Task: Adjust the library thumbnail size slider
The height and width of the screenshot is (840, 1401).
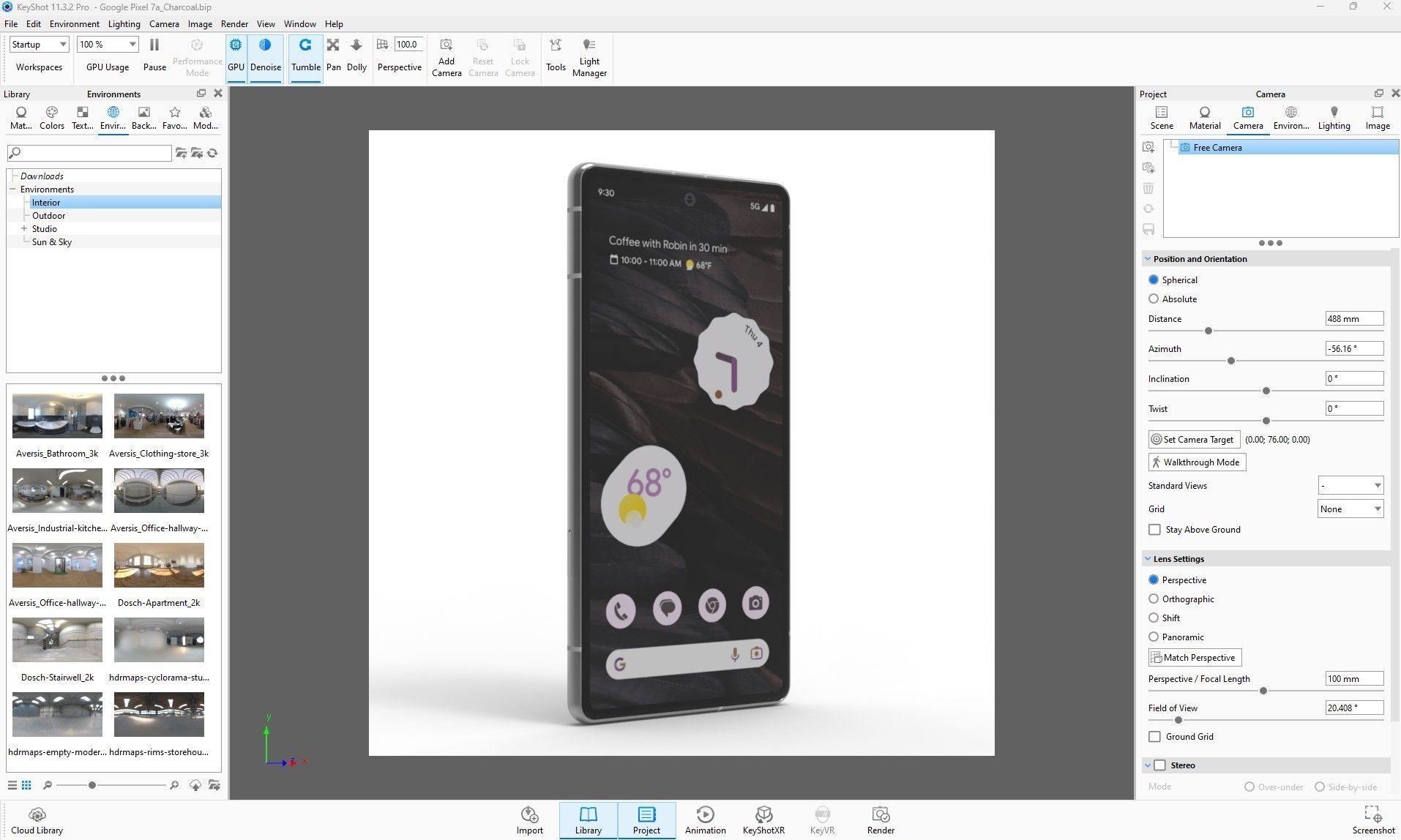Action: point(92,785)
